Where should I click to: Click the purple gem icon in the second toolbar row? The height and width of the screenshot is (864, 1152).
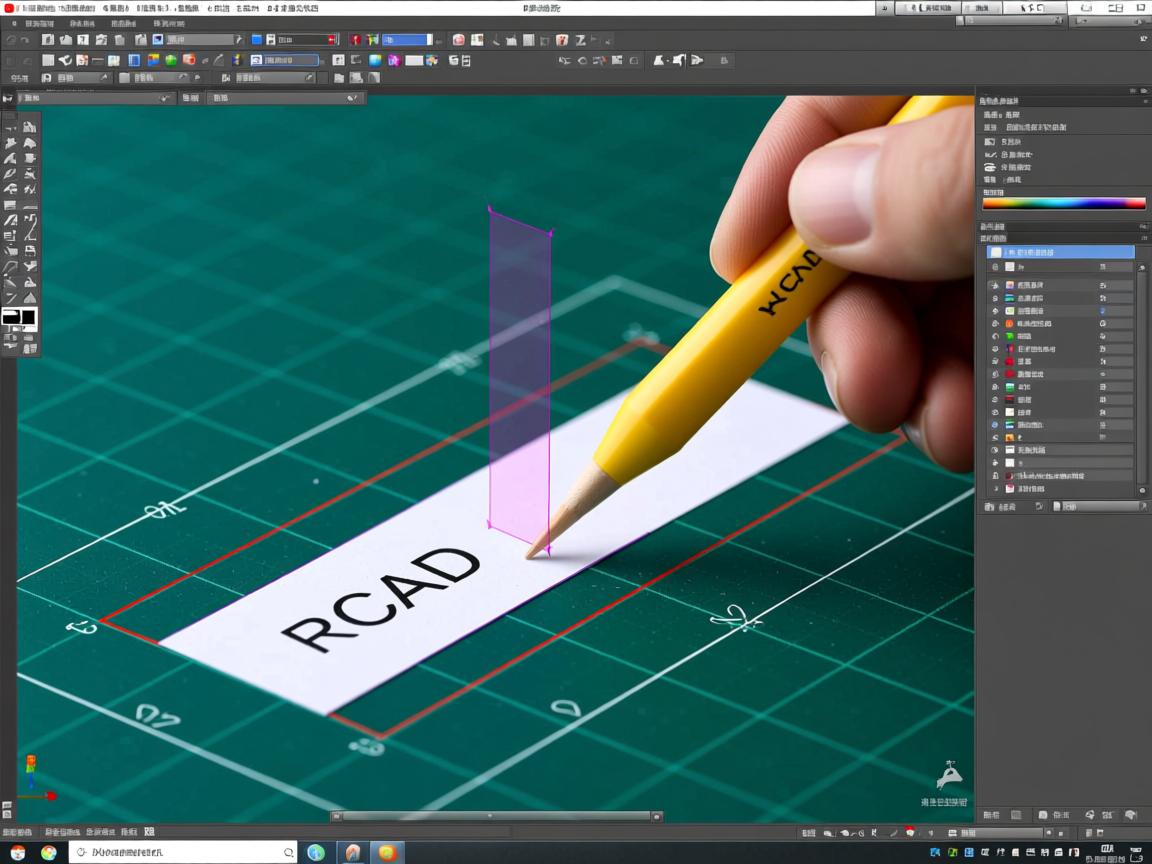[x=394, y=60]
